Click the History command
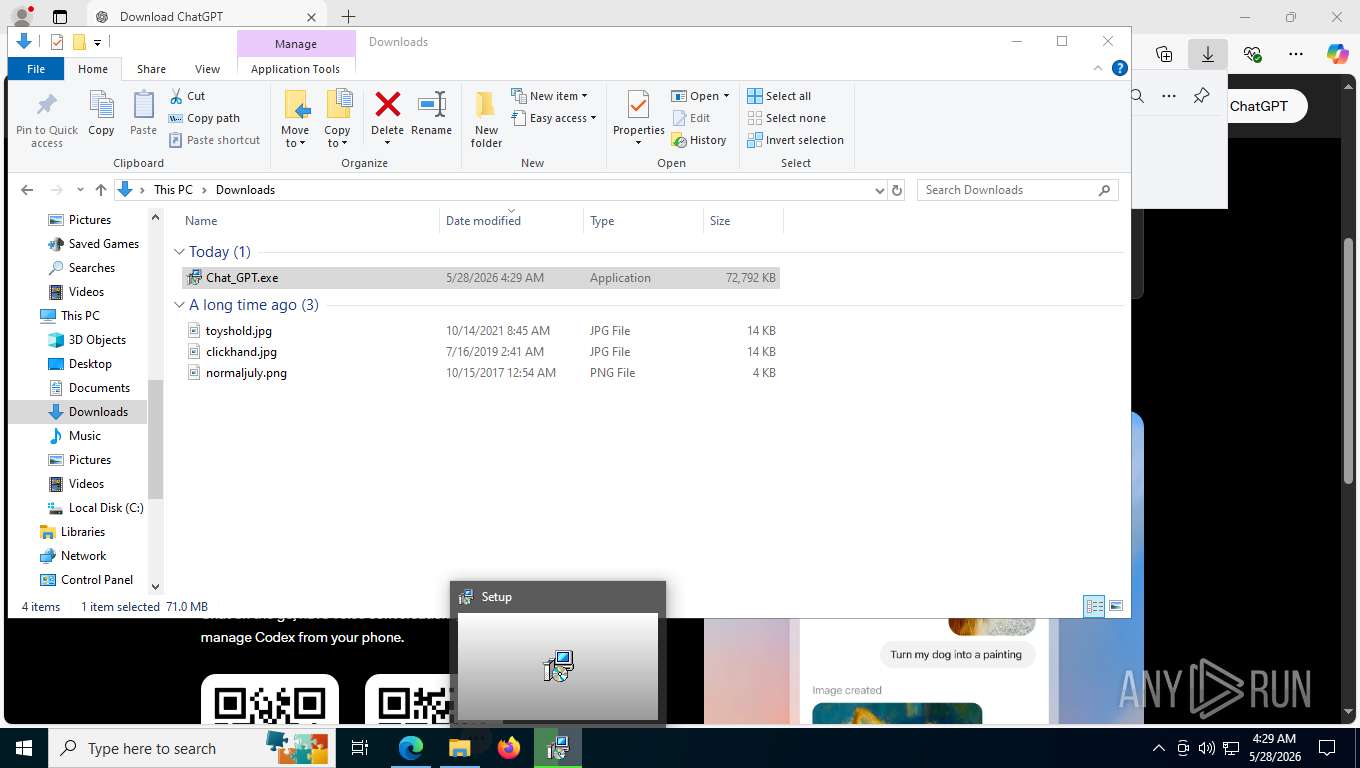 coord(699,140)
